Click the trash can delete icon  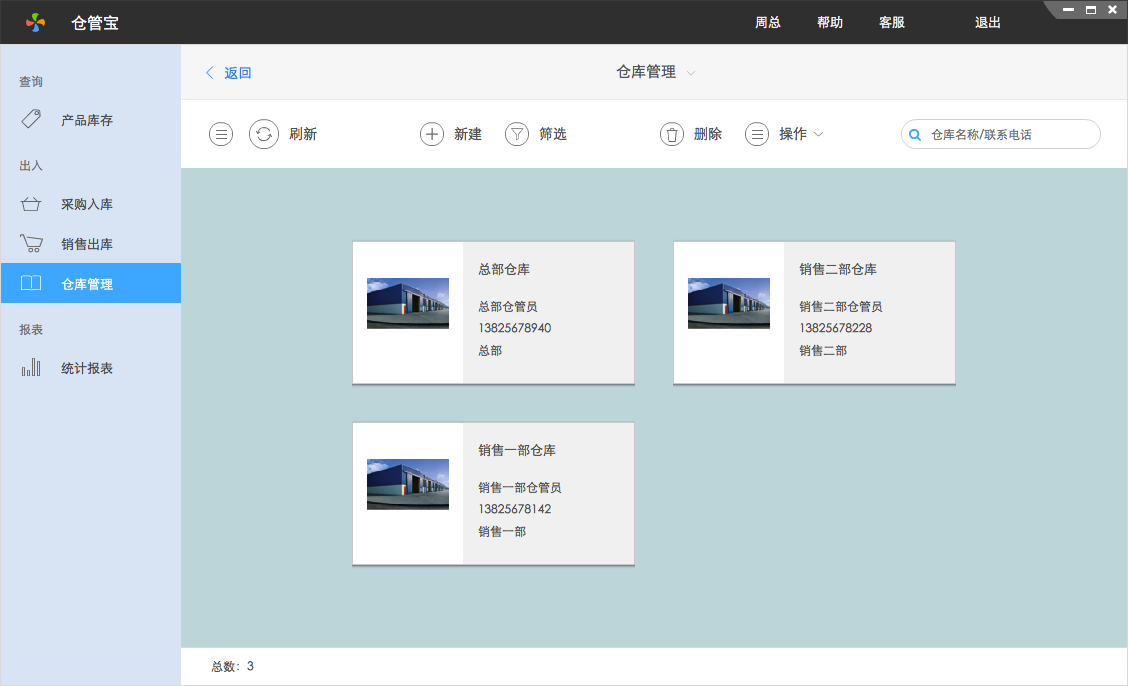[x=672, y=134]
